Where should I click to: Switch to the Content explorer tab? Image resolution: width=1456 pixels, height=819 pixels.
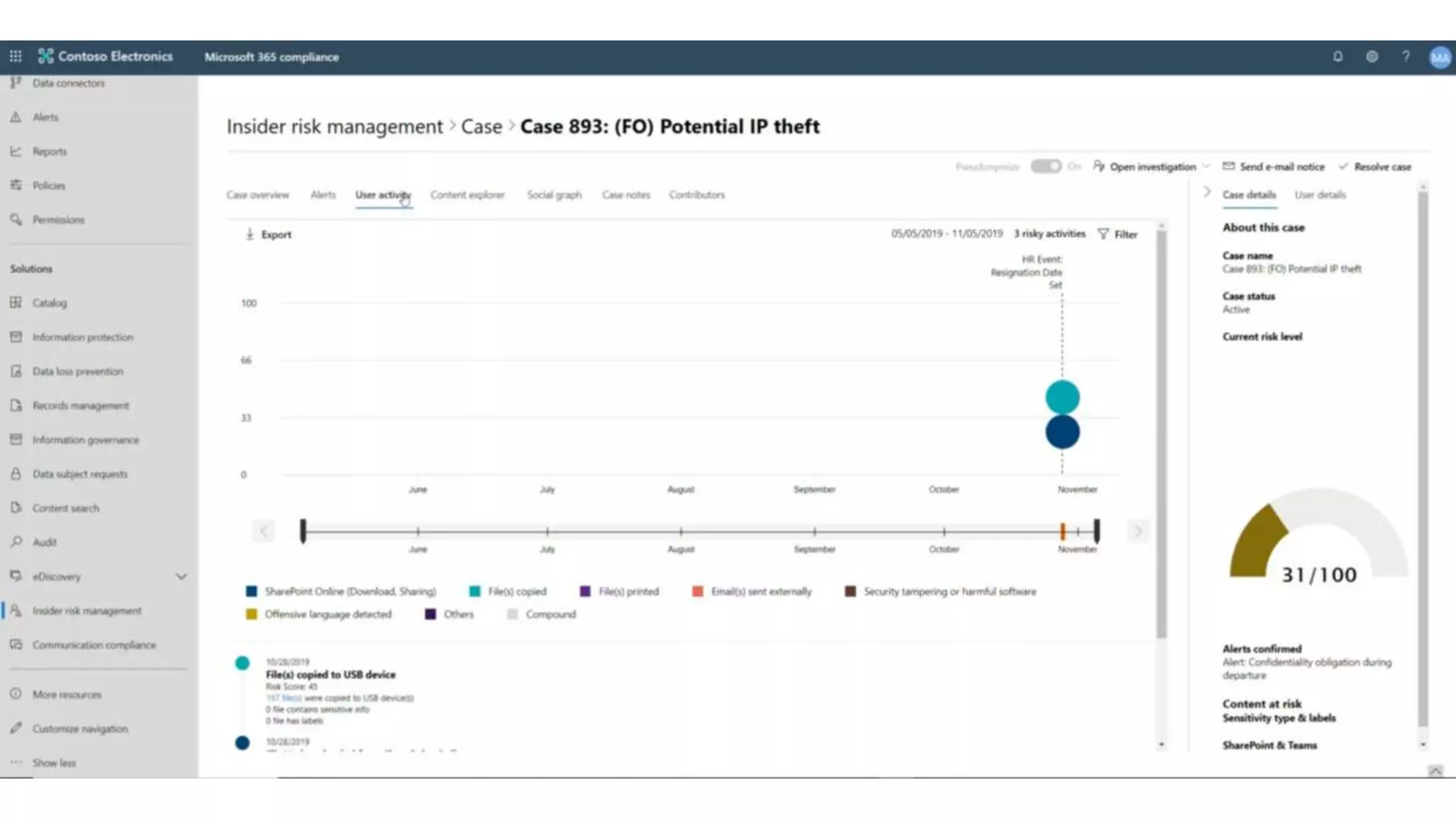(x=467, y=195)
